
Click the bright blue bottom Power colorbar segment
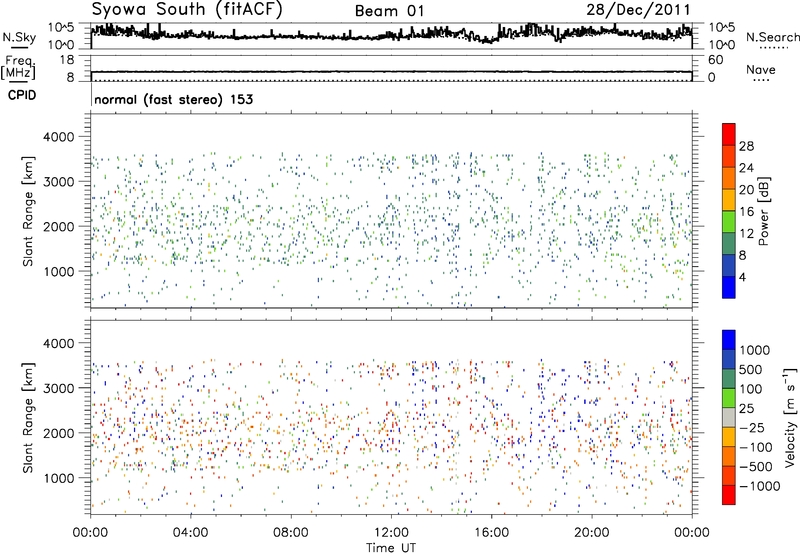click(x=729, y=287)
